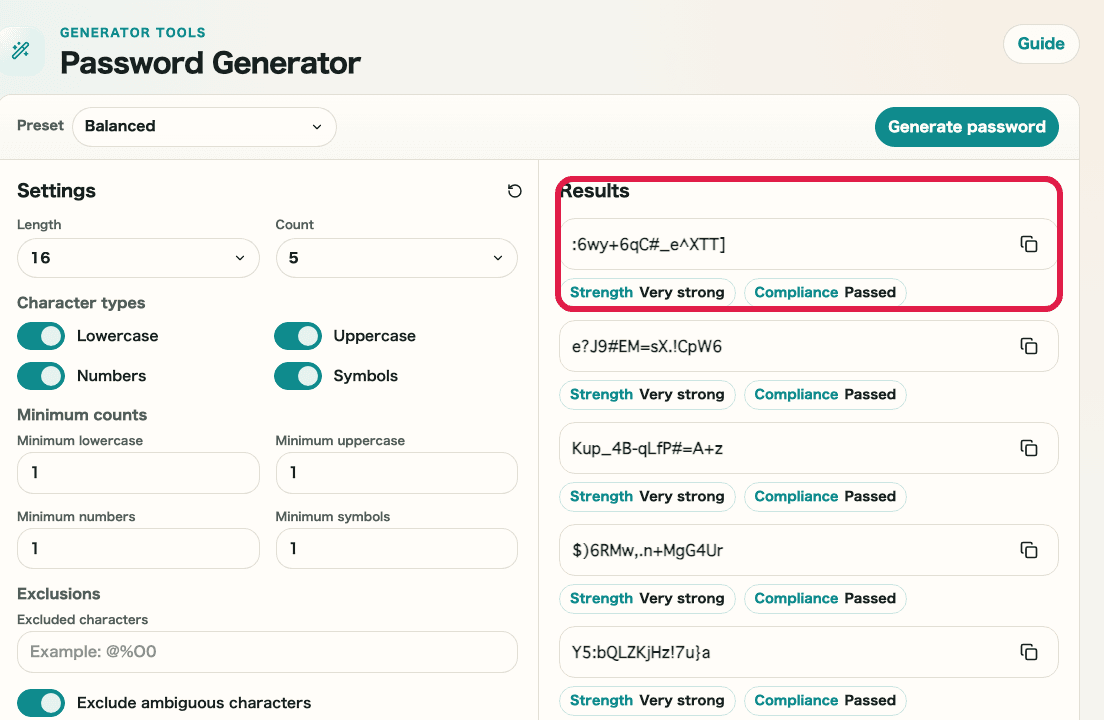Toggle the Symbols character switch
The image size is (1104, 720).
(298, 376)
